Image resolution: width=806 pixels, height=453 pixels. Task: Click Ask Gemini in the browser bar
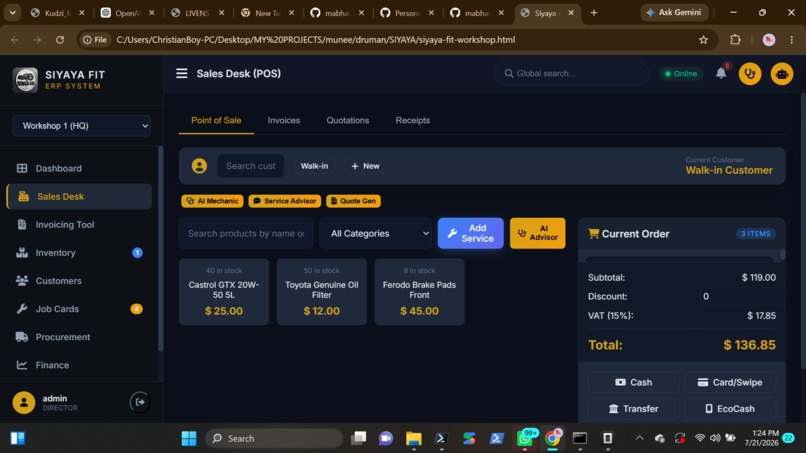click(674, 12)
